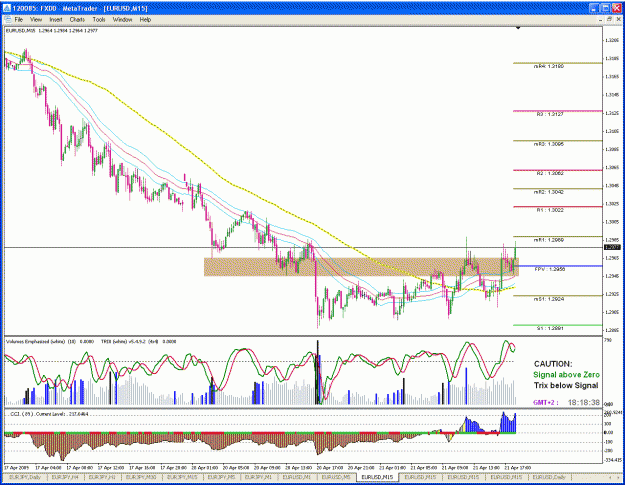This screenshot has height=485, width=625.
Task: Select the brown shaded rectangle zone on the chart
Action: click(x=361, y=267)
